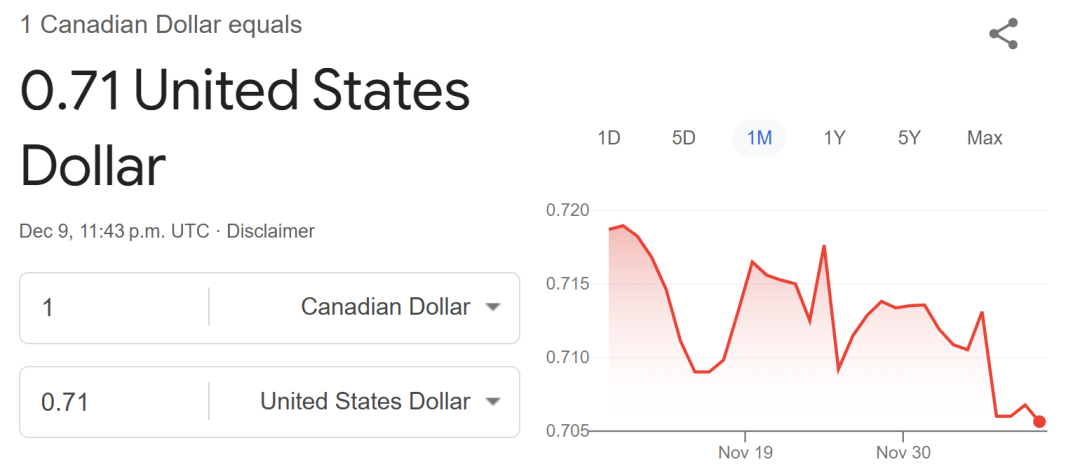Show the 5Y chart range
Viewport: 1080px width, 469px height.
(909, 138)
